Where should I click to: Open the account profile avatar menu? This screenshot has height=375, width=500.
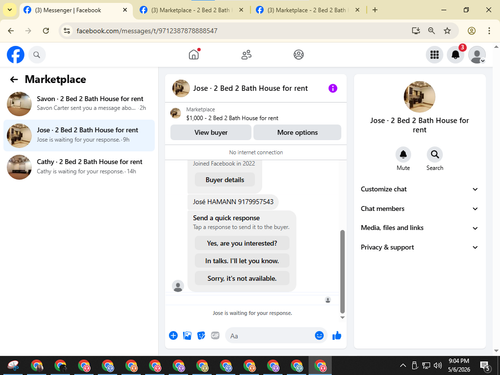pyautogui.click(x=477, y=55)
